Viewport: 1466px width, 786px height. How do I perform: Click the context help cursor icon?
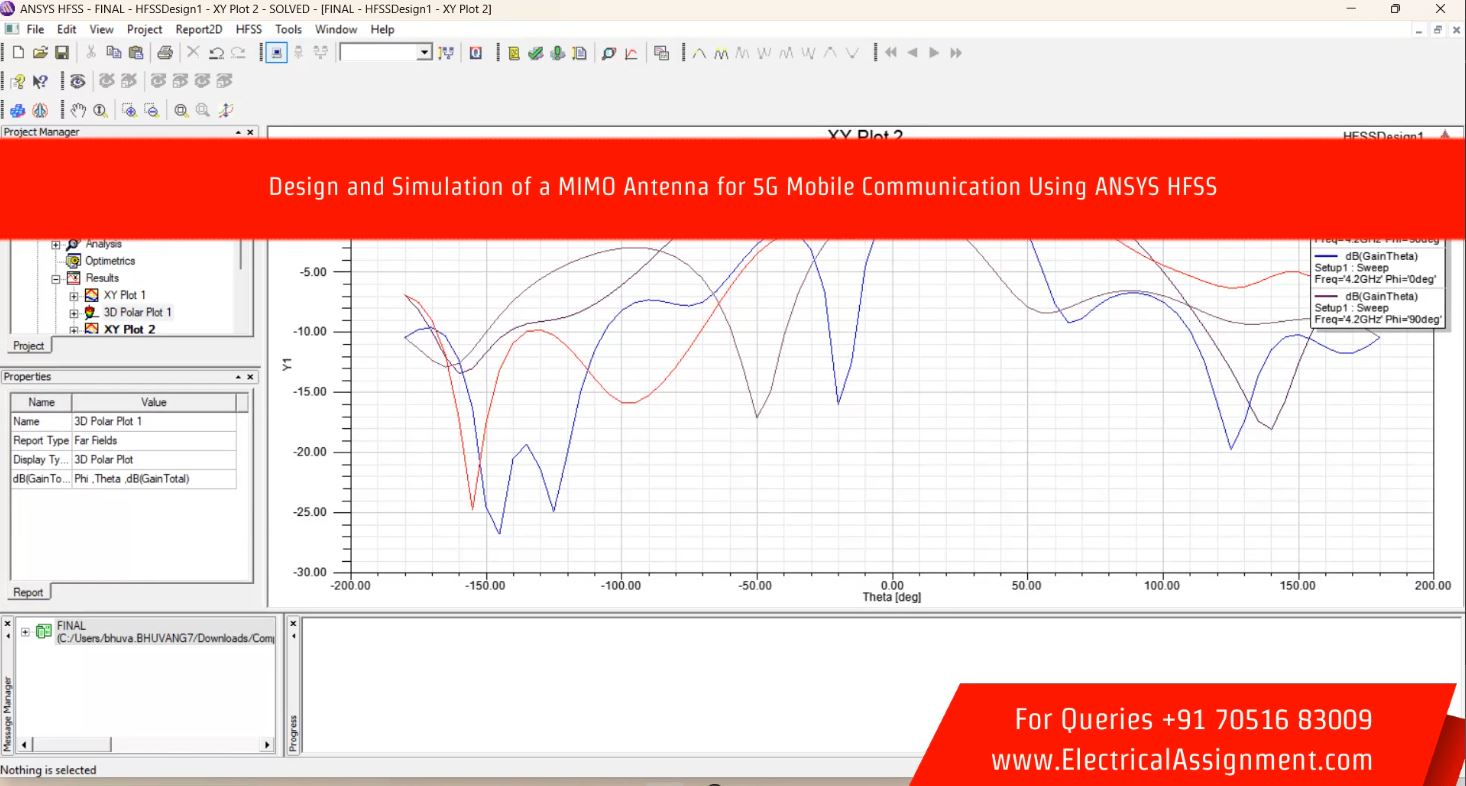40,82
